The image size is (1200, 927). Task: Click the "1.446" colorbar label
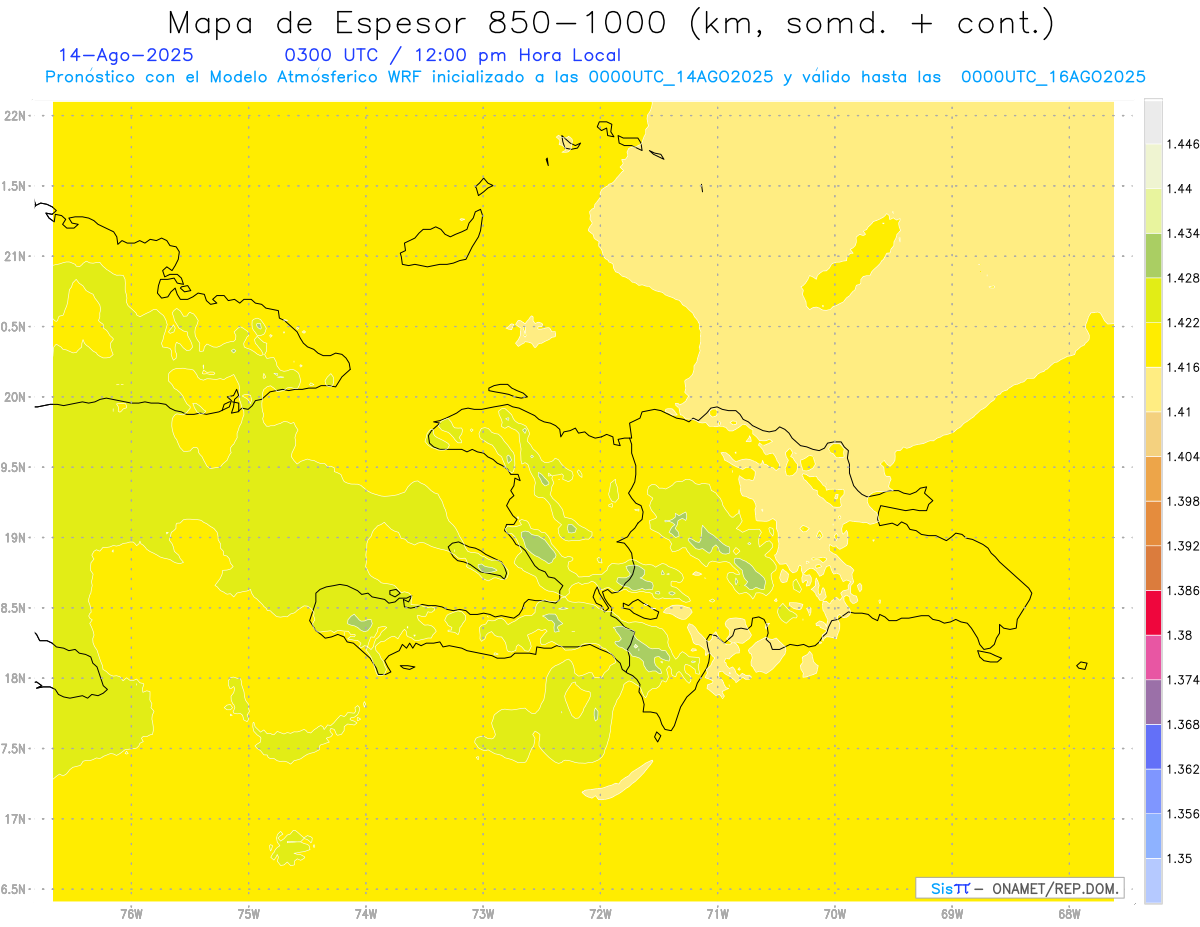click(1185, 144)
